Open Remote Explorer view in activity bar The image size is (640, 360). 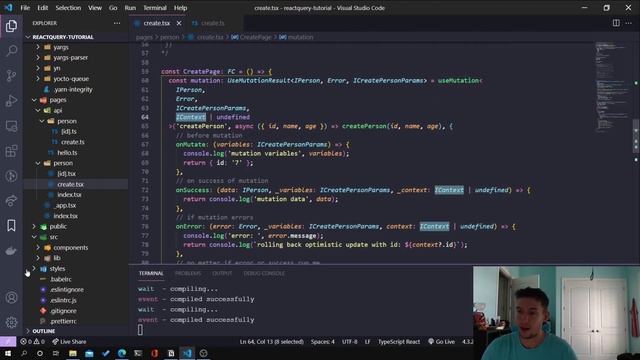[11, 126]
